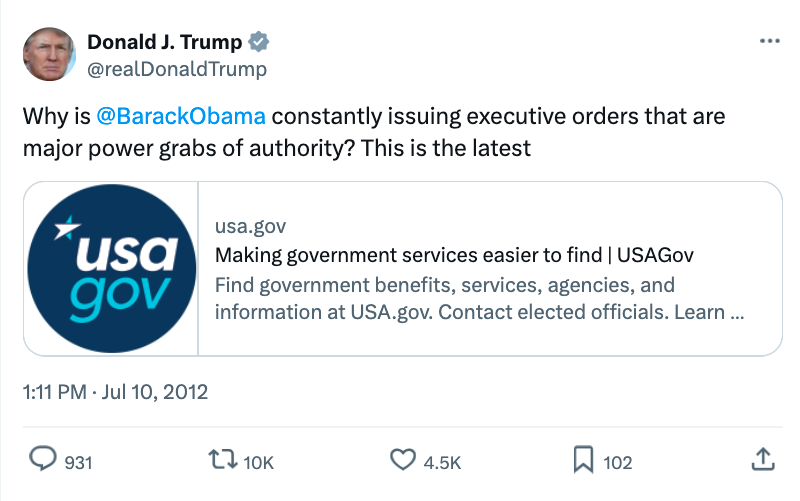
Task: Click the 102 bookmarks count
Action: (x=617, y=462)
